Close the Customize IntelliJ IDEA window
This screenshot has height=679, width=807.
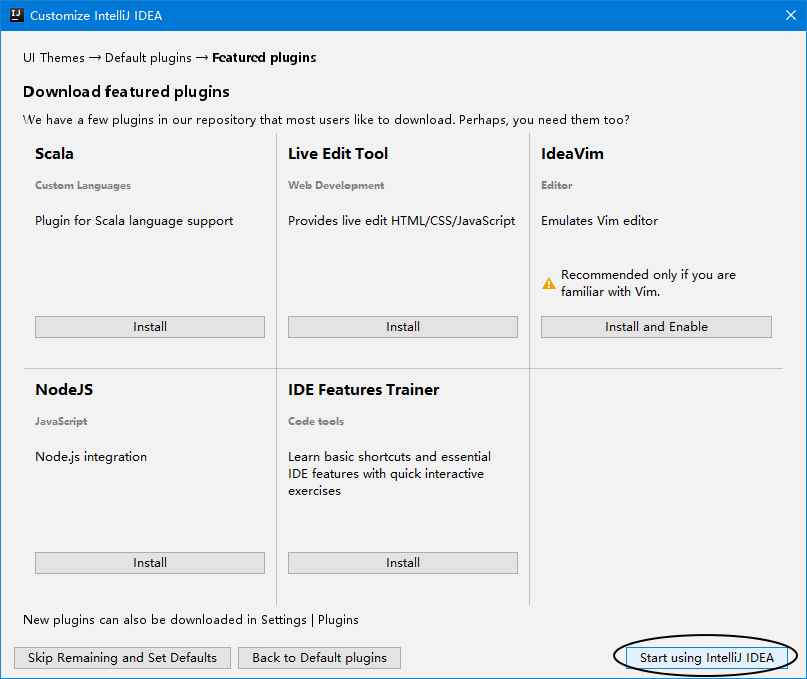(787, 15)
